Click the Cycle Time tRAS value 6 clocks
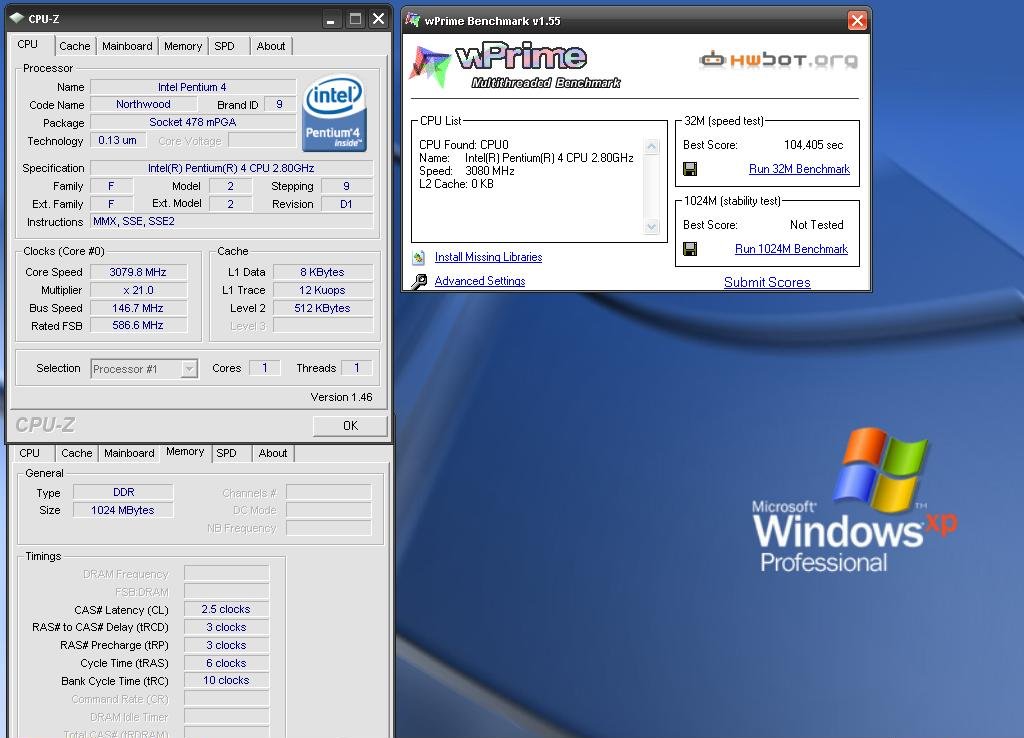 [x=226, y=663]
